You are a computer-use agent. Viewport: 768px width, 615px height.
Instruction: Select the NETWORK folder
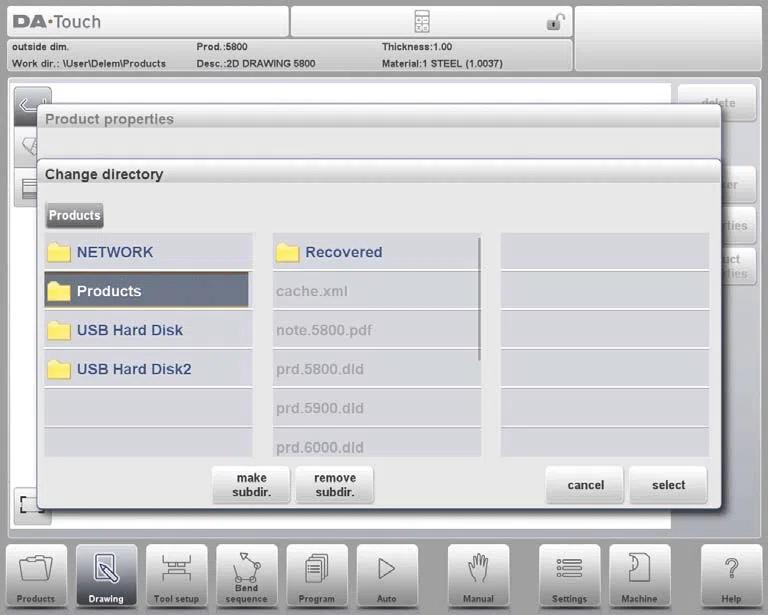coord(148,252)
